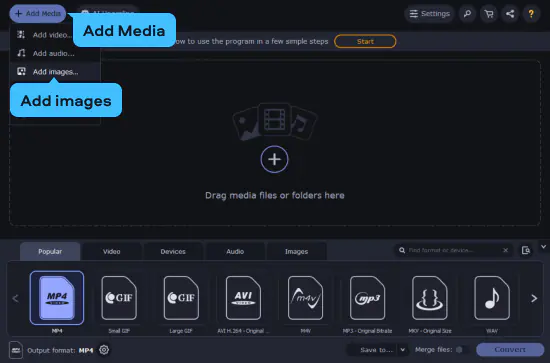Screen dimensions: 550x363
Task: Show next formats with right arrow
Action: (x=534, y=298)
